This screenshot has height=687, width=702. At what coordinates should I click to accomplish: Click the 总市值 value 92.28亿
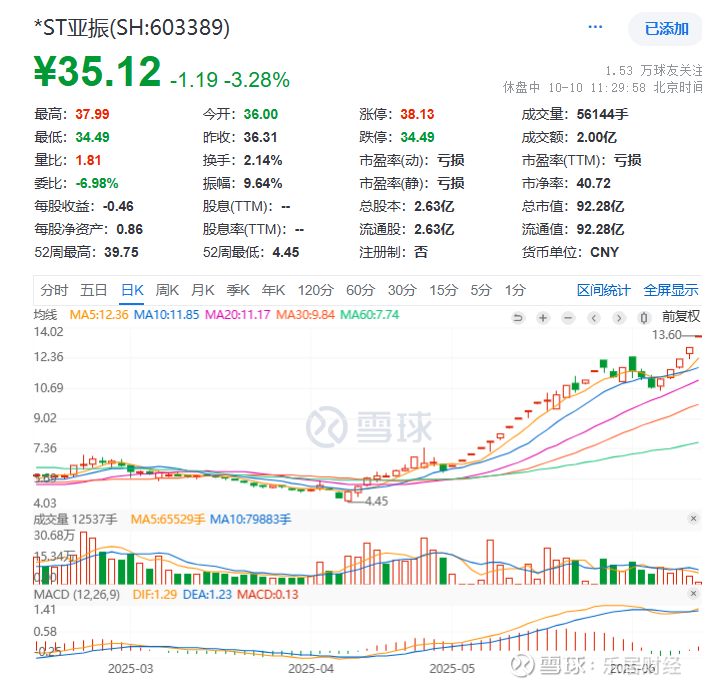coord(600,206)
